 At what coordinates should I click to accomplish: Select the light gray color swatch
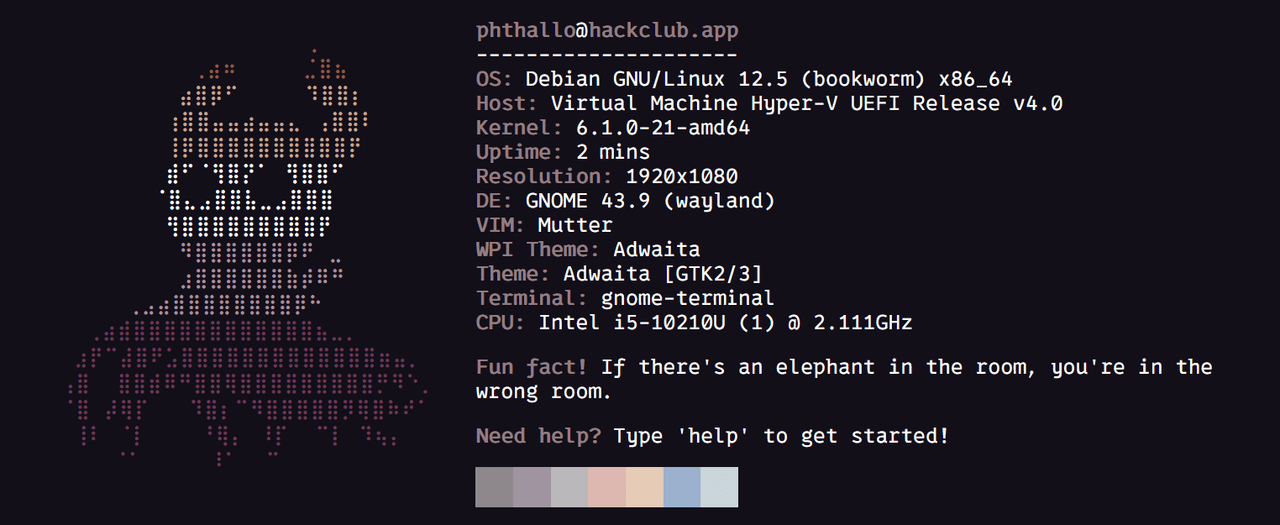569,487
